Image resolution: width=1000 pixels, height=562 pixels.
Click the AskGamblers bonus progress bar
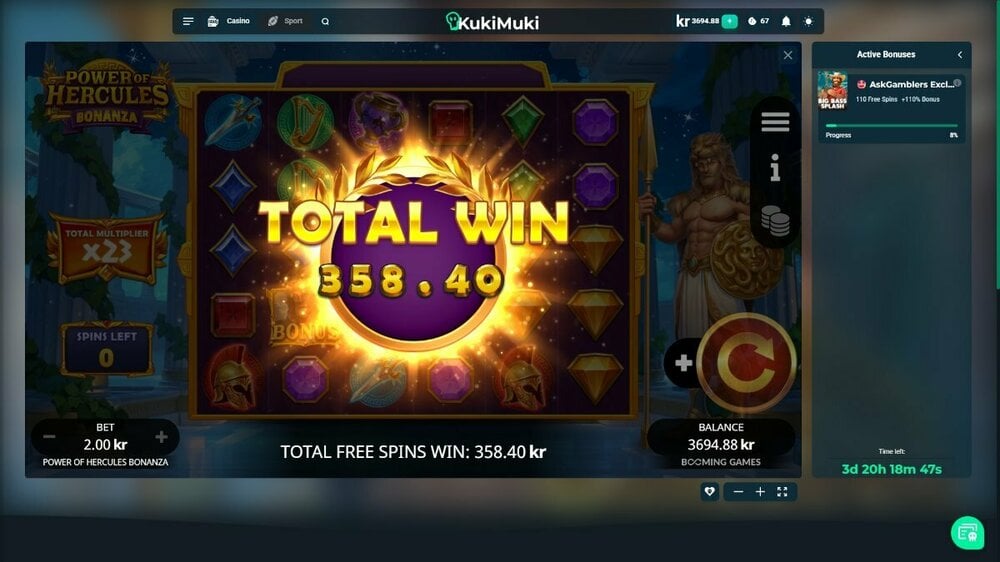[892, 126]
